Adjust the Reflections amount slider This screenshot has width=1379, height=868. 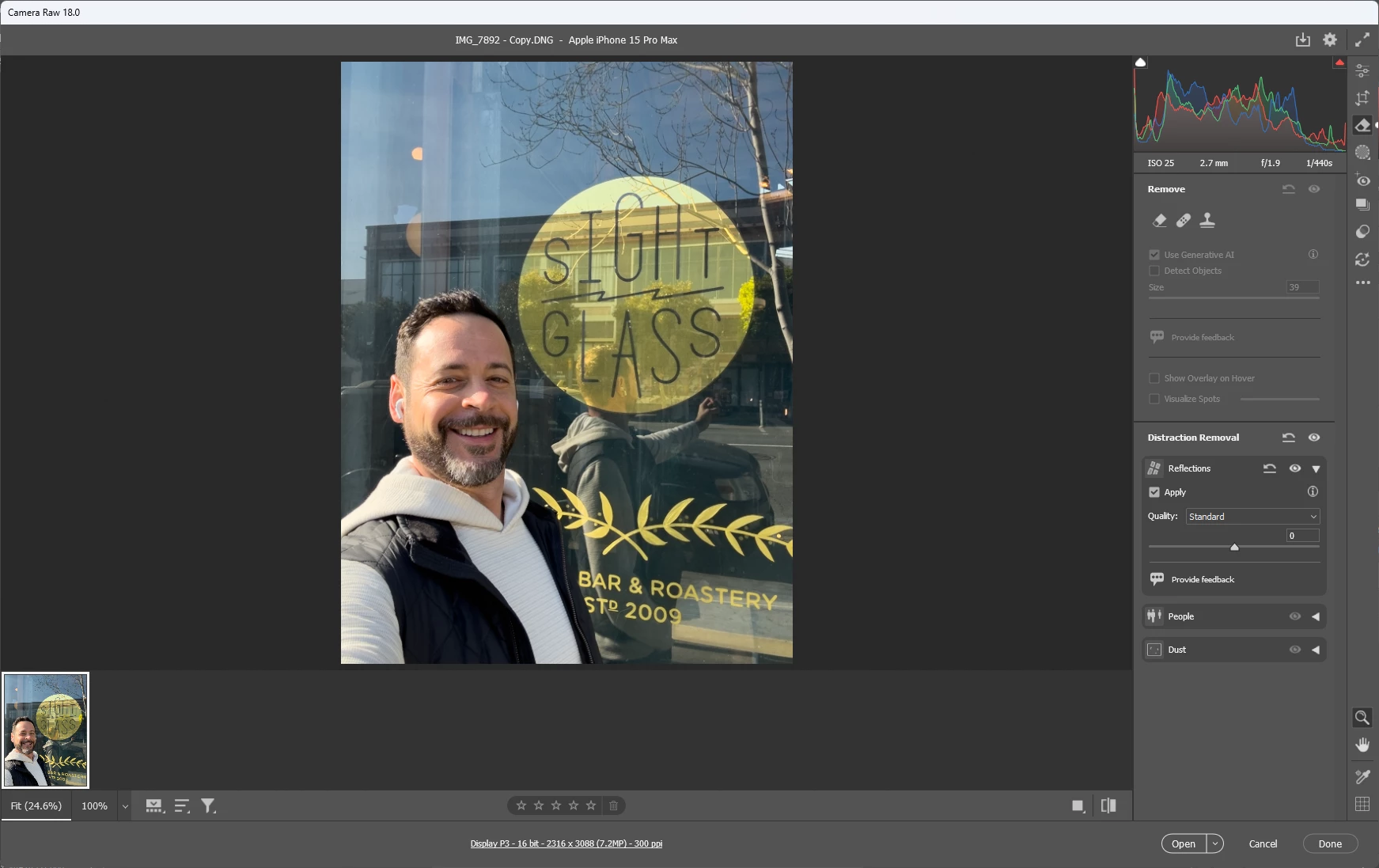point(1234,547)
